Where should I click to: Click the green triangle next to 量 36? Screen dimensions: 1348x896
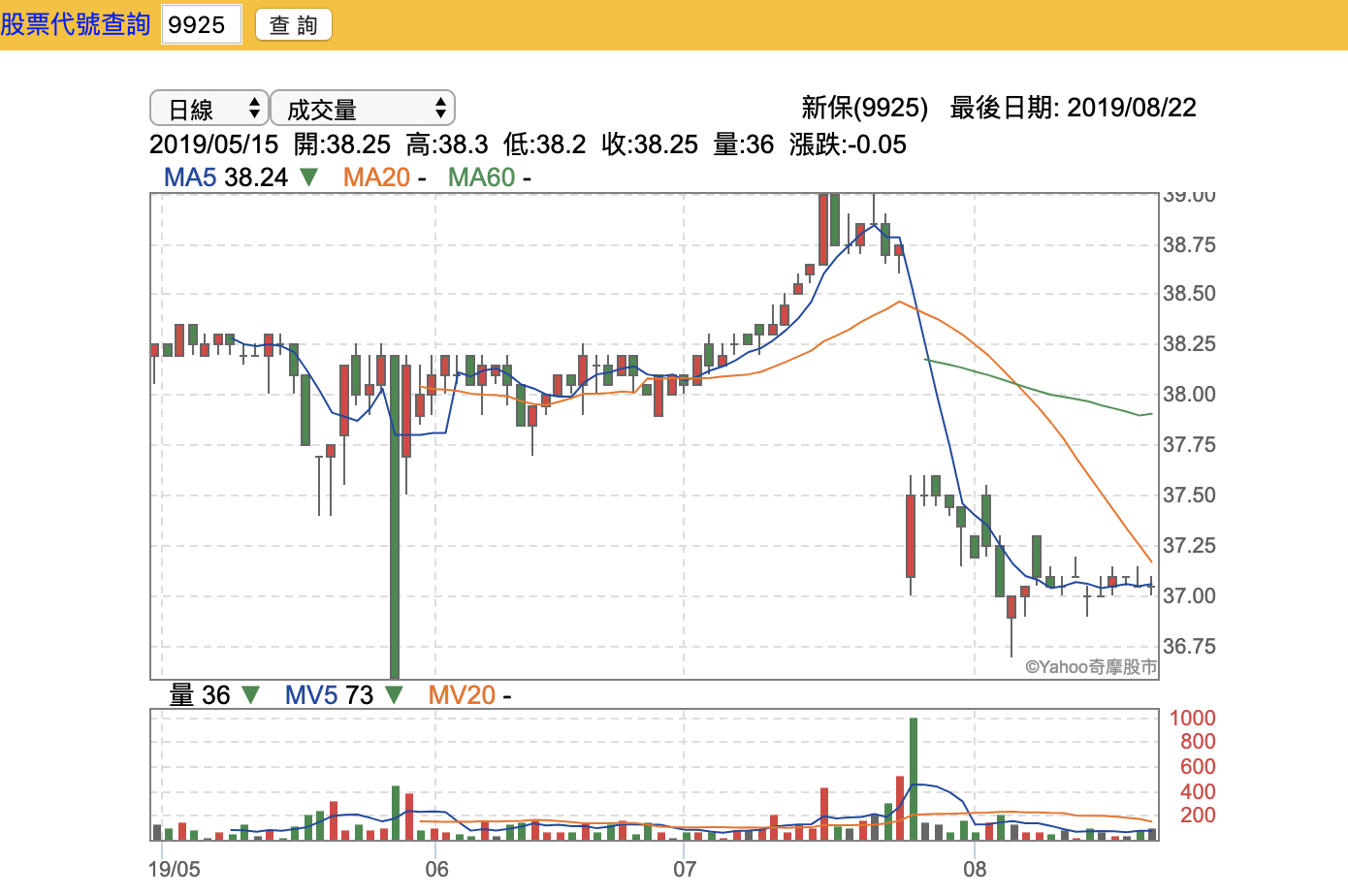250,695
